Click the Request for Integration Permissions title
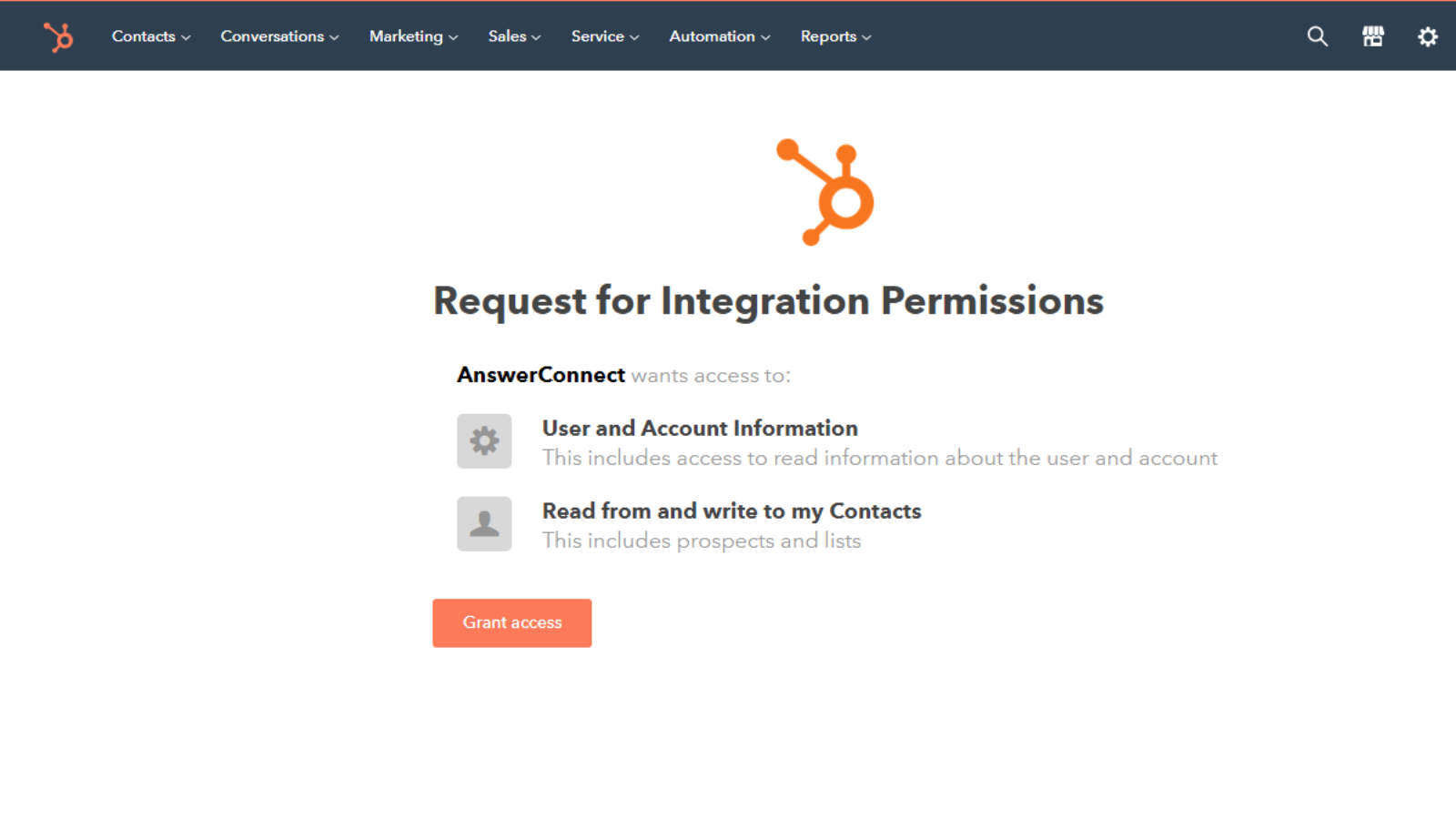The width and height of the screenshot is (1456, 819). (768, 301)
